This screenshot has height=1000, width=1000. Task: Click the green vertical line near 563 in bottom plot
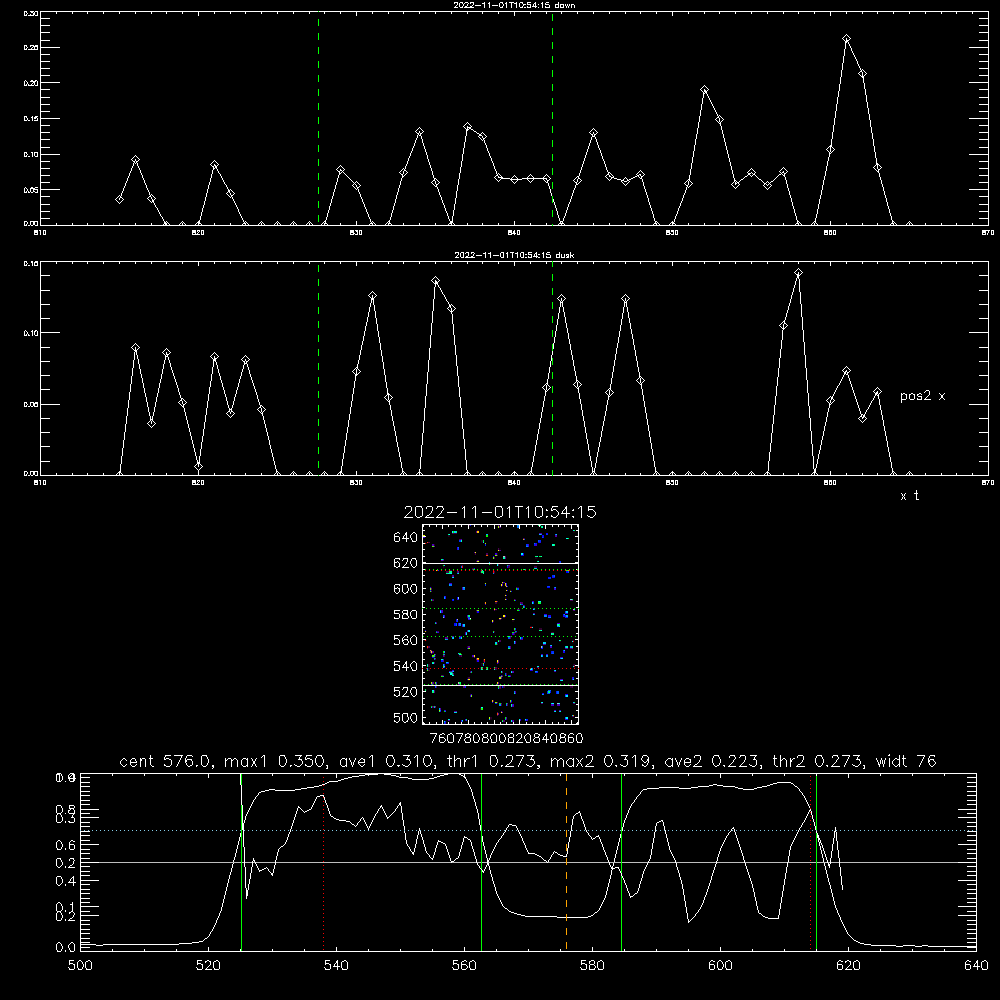[482, 862]
